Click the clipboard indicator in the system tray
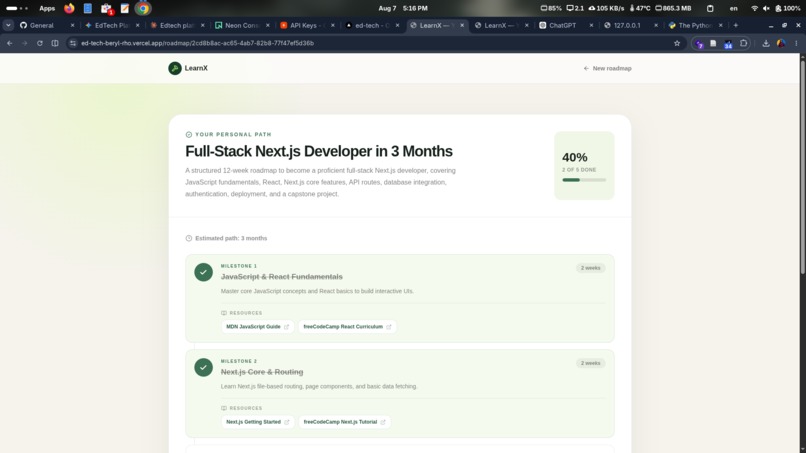806x453 pixels. tap(710, 8)
